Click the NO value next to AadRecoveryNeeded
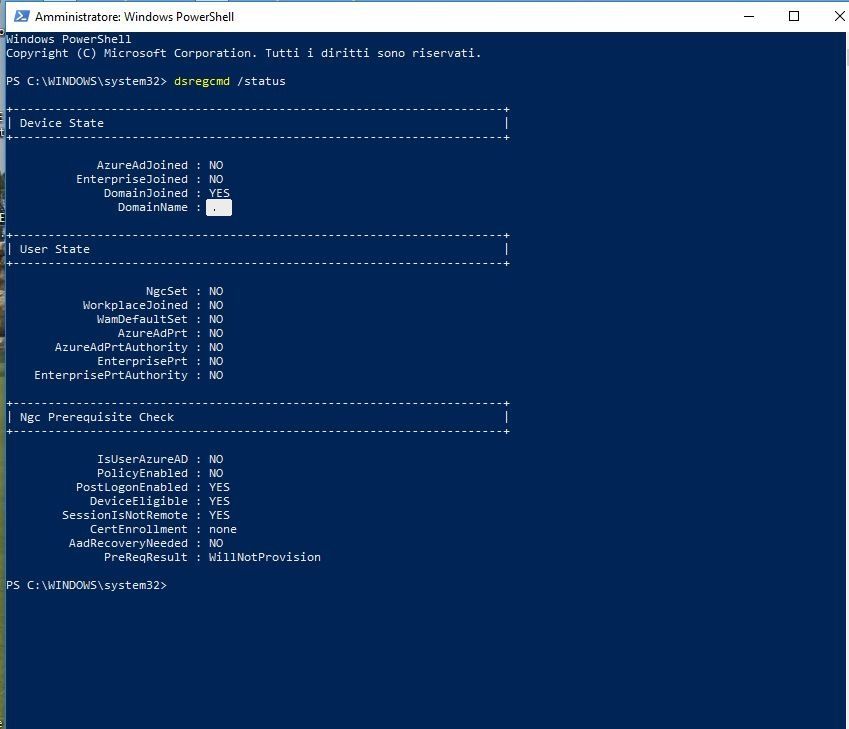849x729 pixels. coord(216,543)
